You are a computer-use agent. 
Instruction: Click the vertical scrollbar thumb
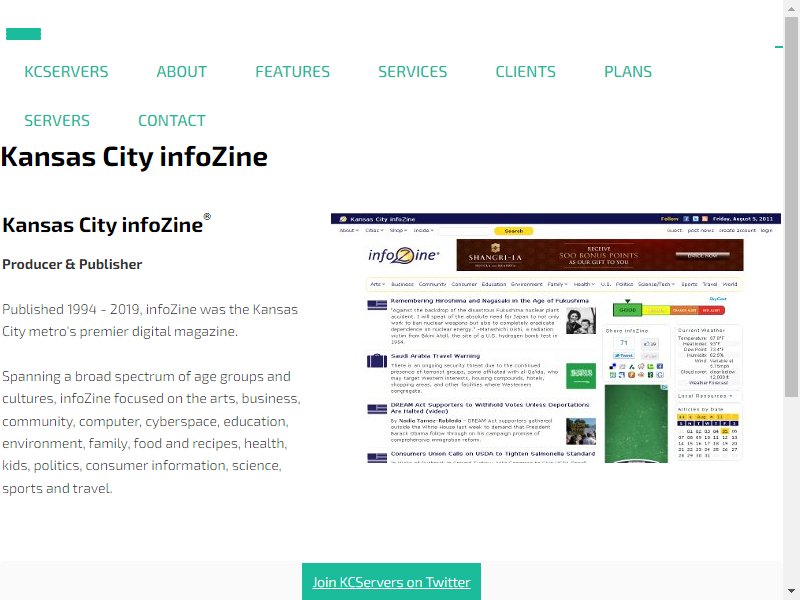[791, 207]
